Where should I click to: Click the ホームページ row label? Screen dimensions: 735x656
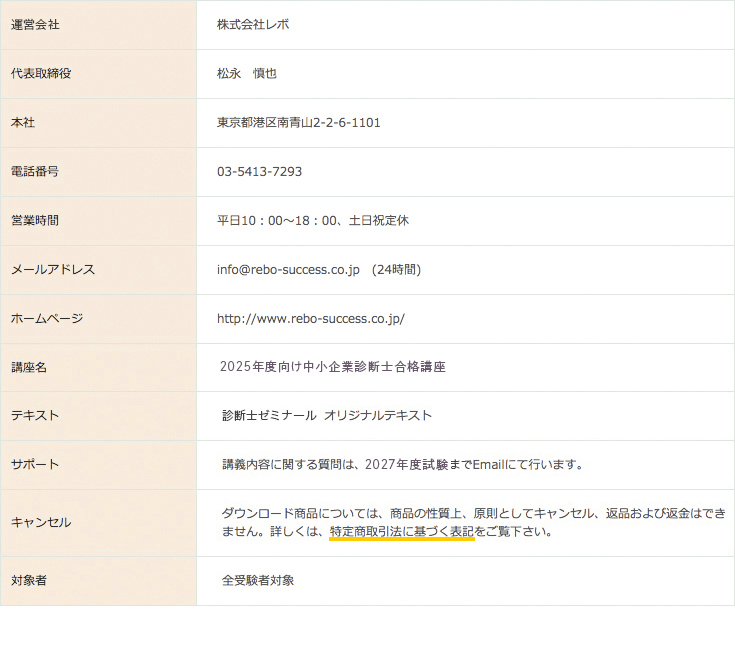click(47, 318)
